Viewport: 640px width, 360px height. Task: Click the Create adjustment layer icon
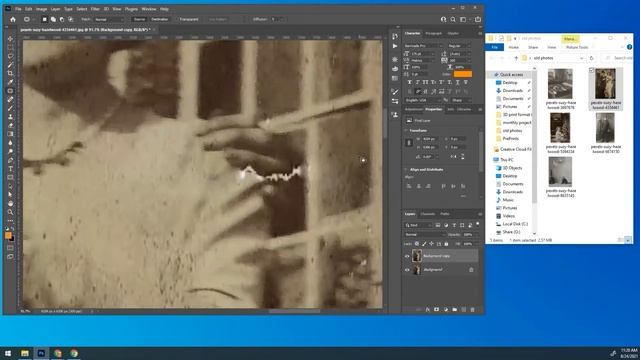[446, 310]
